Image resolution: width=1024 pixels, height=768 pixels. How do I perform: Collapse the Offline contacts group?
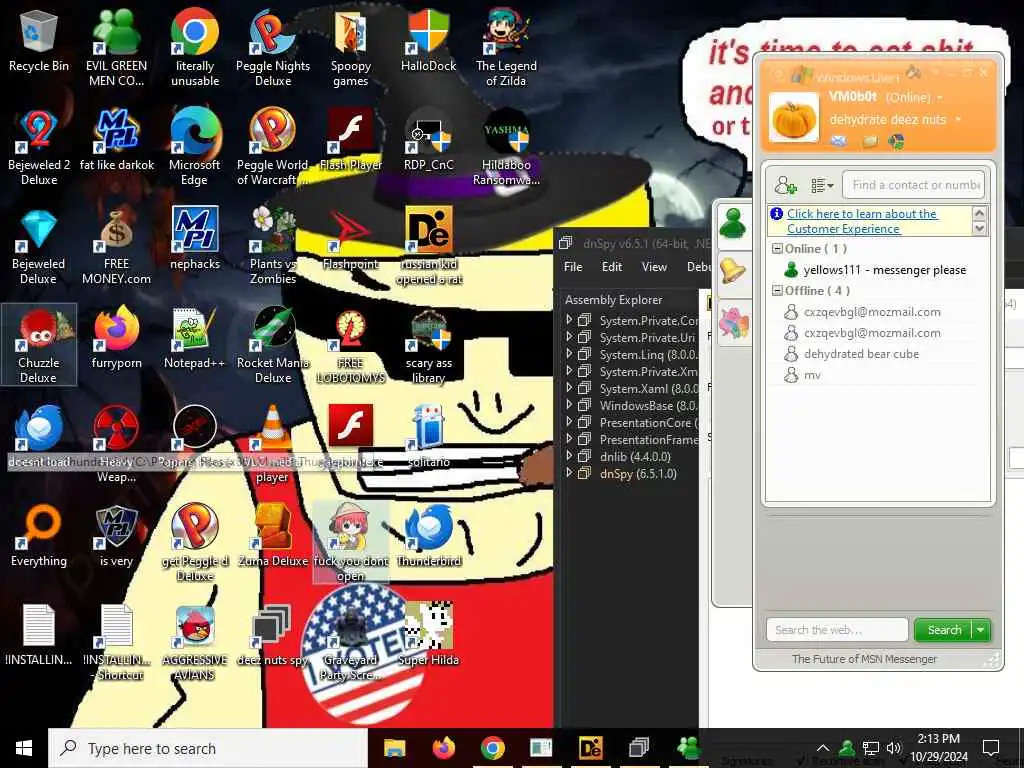tap(777, 290)
